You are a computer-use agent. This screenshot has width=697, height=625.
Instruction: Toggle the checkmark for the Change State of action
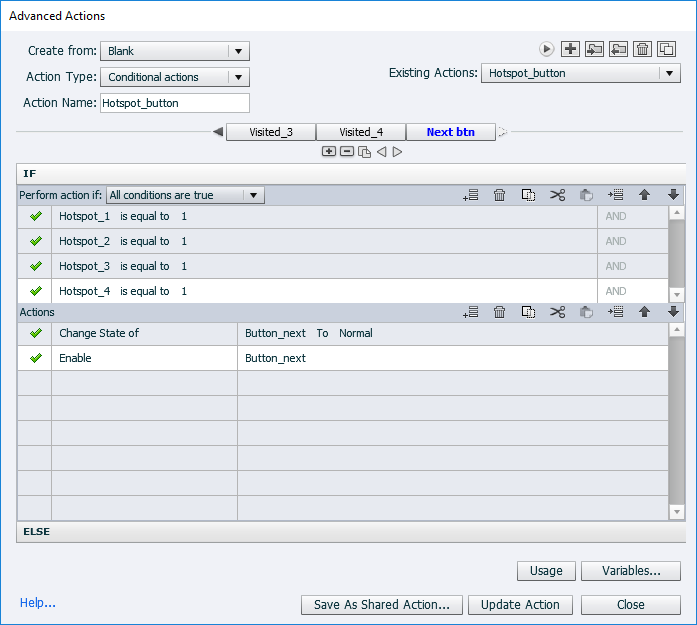click(36, 333)
